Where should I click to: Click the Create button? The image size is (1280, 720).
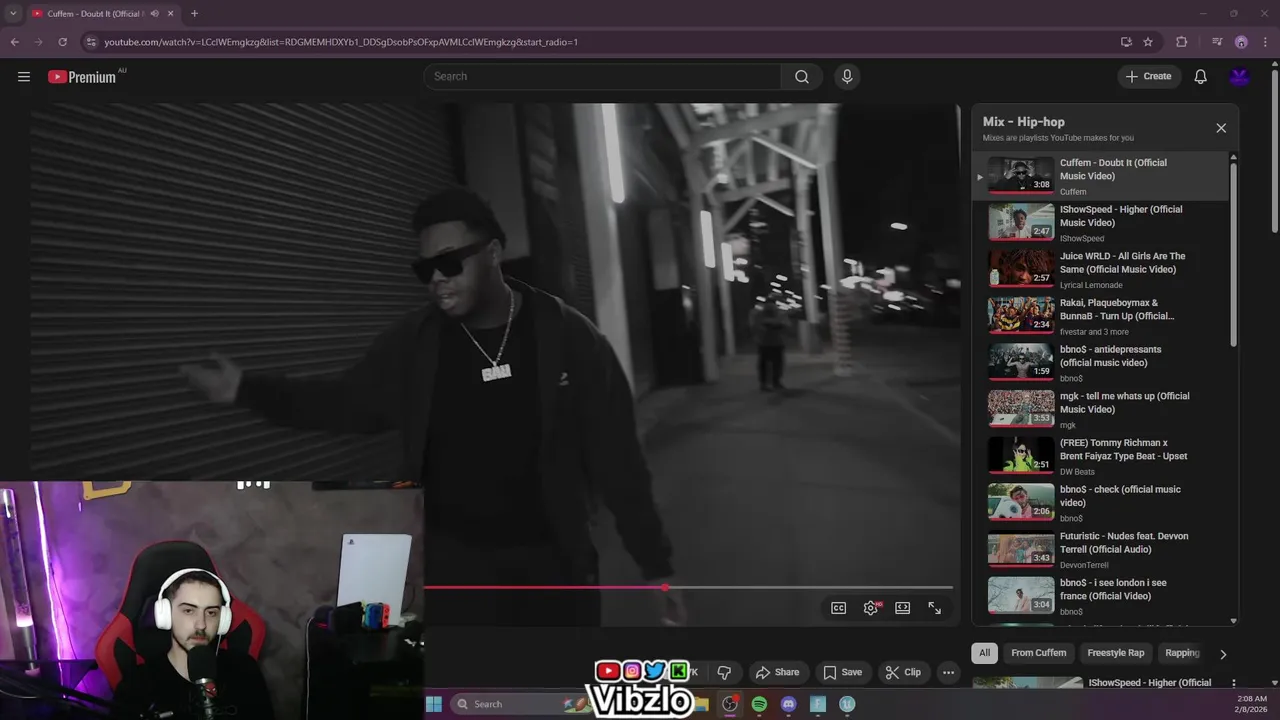tap(1148, 76)
